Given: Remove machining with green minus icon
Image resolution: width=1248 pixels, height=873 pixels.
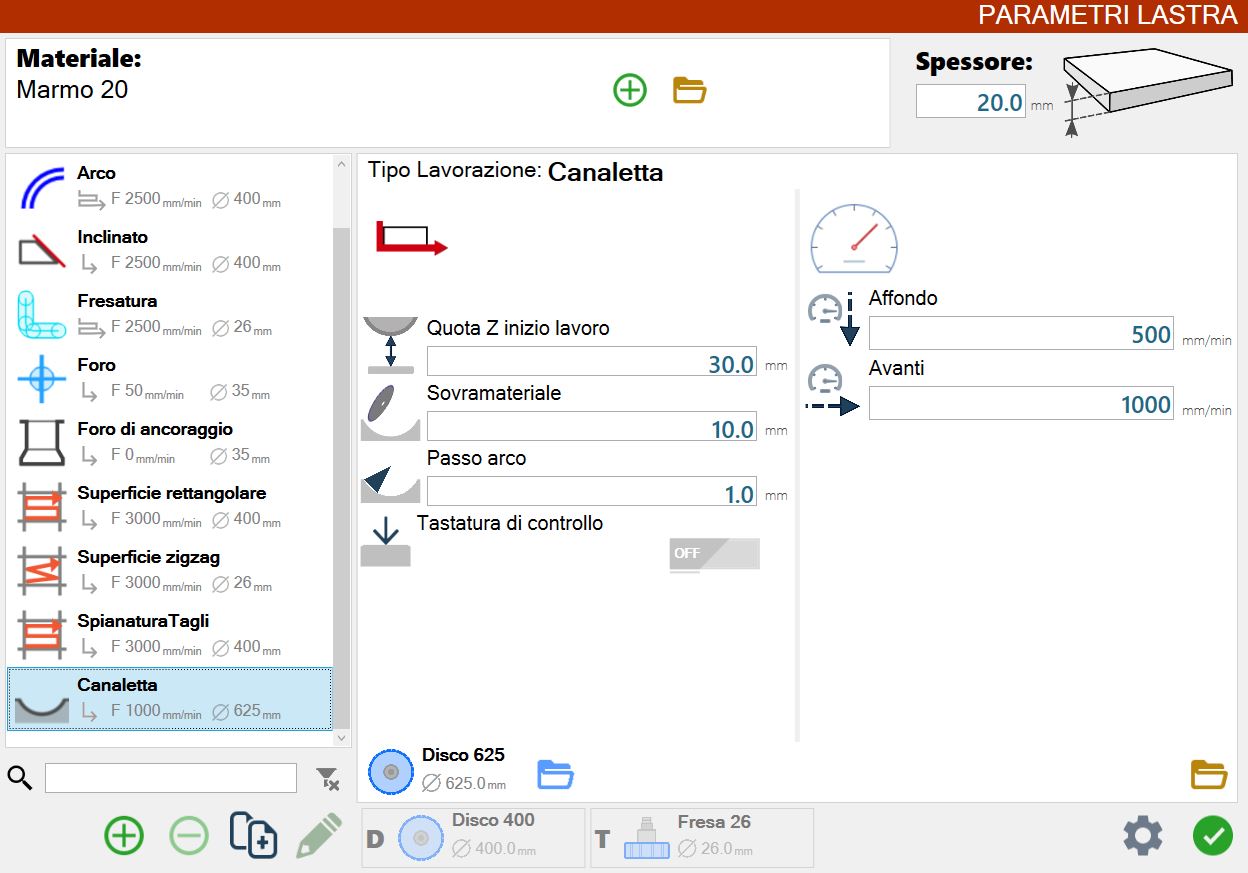Looking at the screenshot, I should click(x=189, y=835).
